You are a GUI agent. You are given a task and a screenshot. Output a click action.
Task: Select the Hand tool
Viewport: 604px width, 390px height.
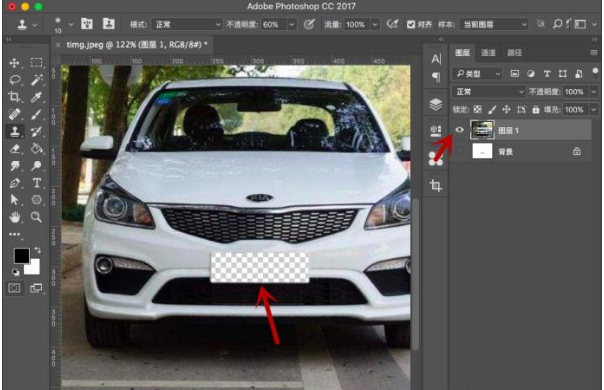point(15,217)
